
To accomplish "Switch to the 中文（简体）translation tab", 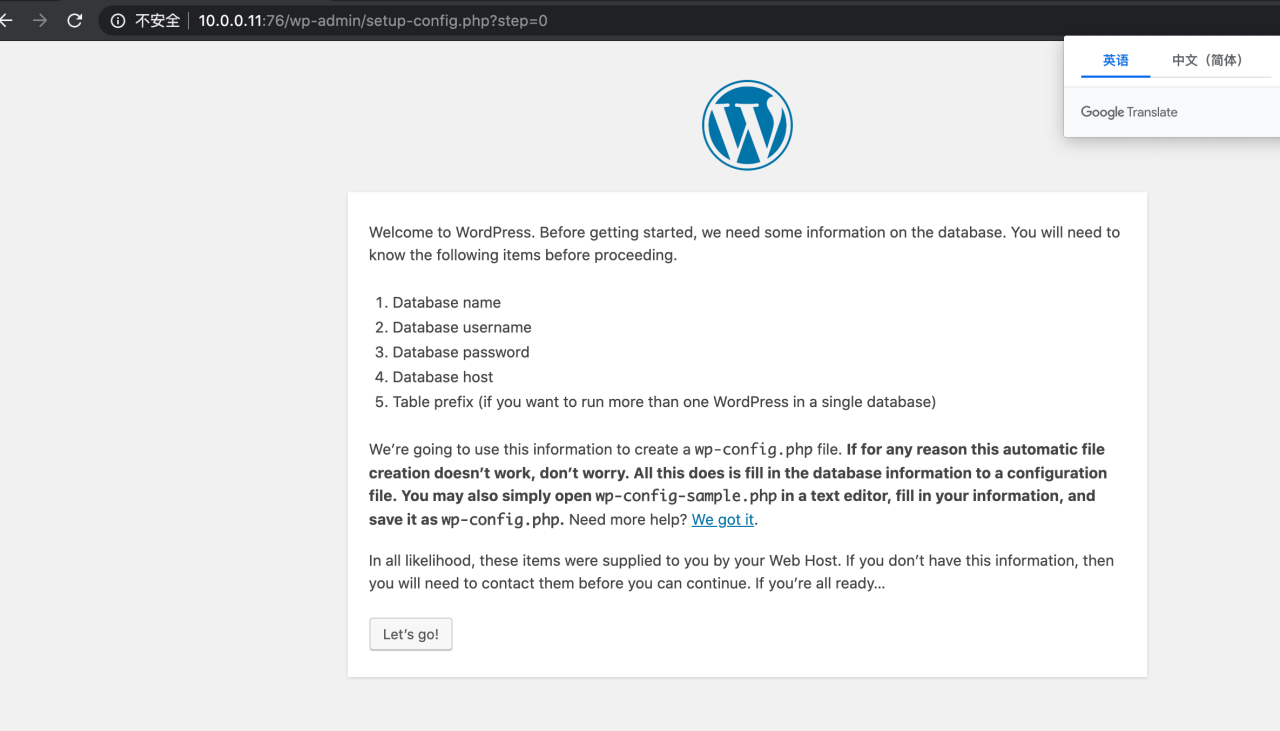I will (1207, 60).
